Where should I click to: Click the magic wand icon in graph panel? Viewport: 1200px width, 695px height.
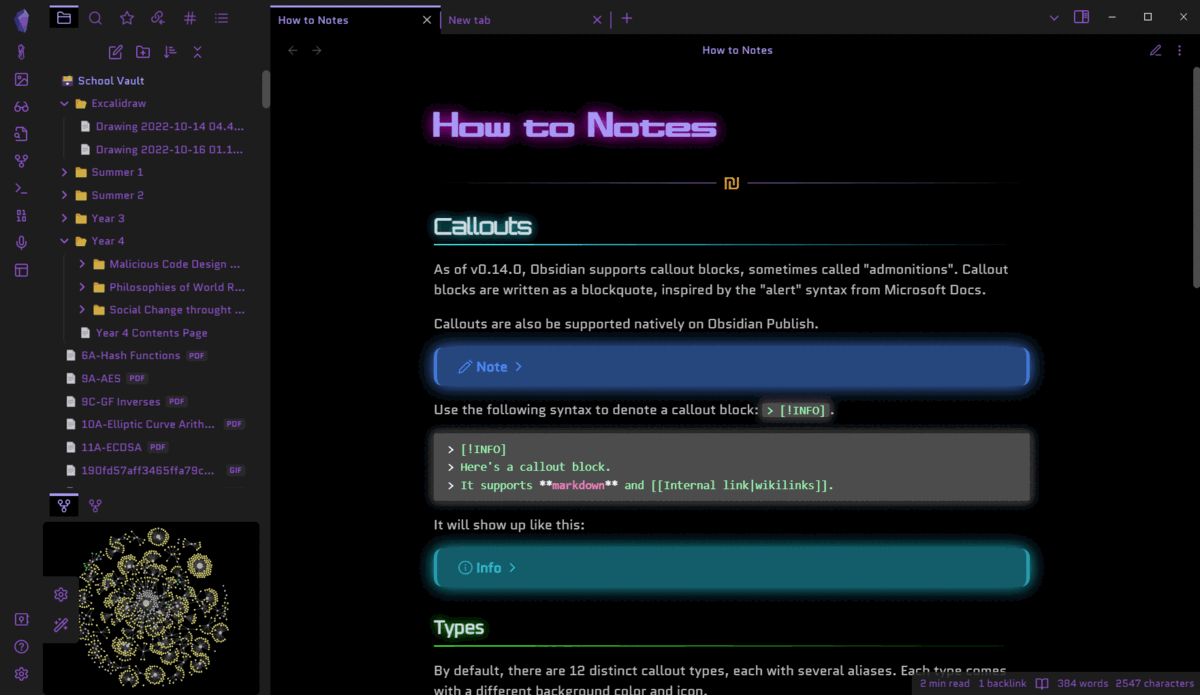(x=61, y=625)
